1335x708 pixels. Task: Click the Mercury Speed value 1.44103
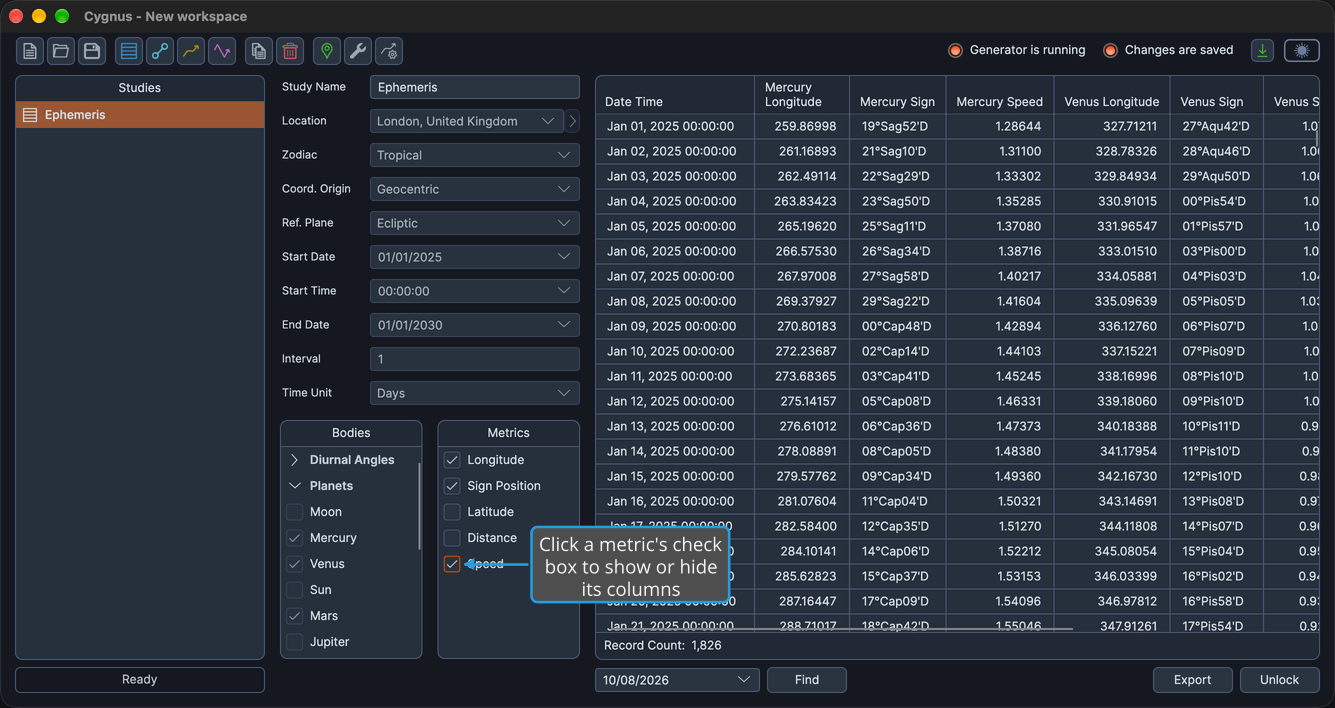[x=999, y=351]
